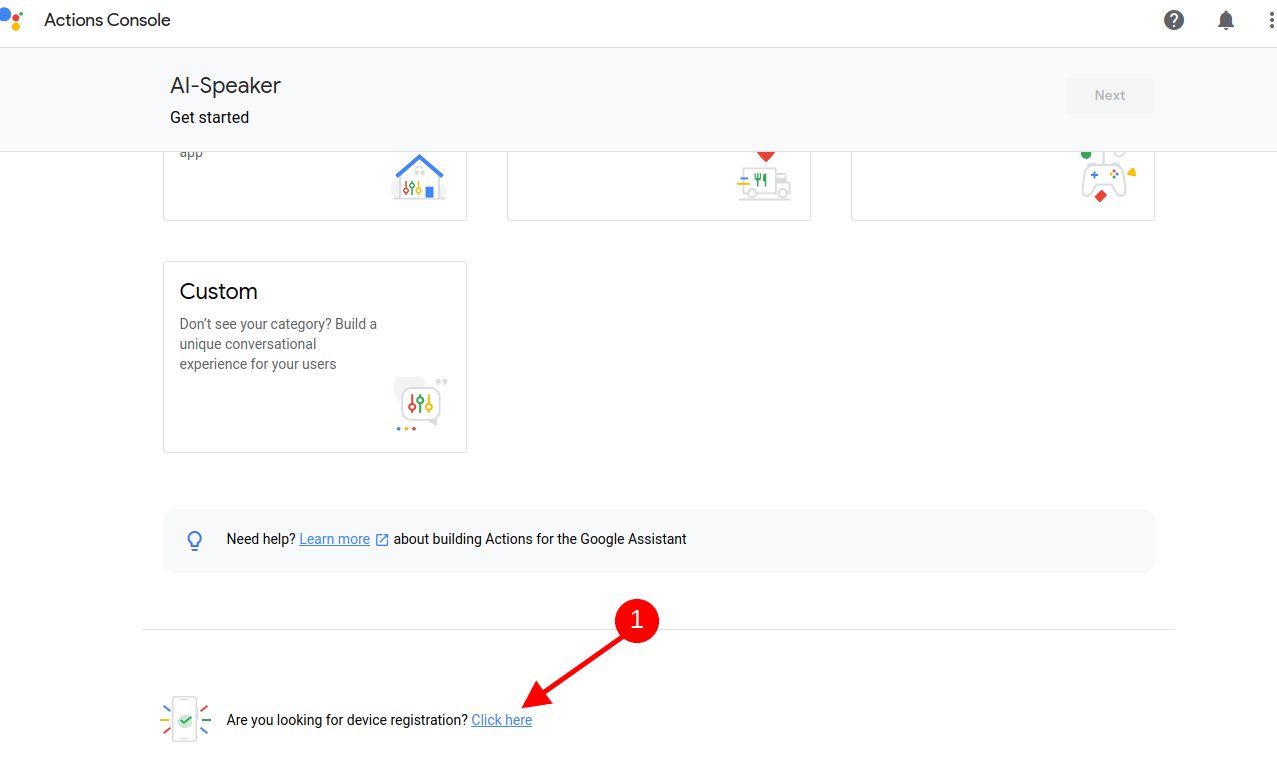Click the Custom heading text
Viewport: 1277px width, 758px height.
(218, 291)
